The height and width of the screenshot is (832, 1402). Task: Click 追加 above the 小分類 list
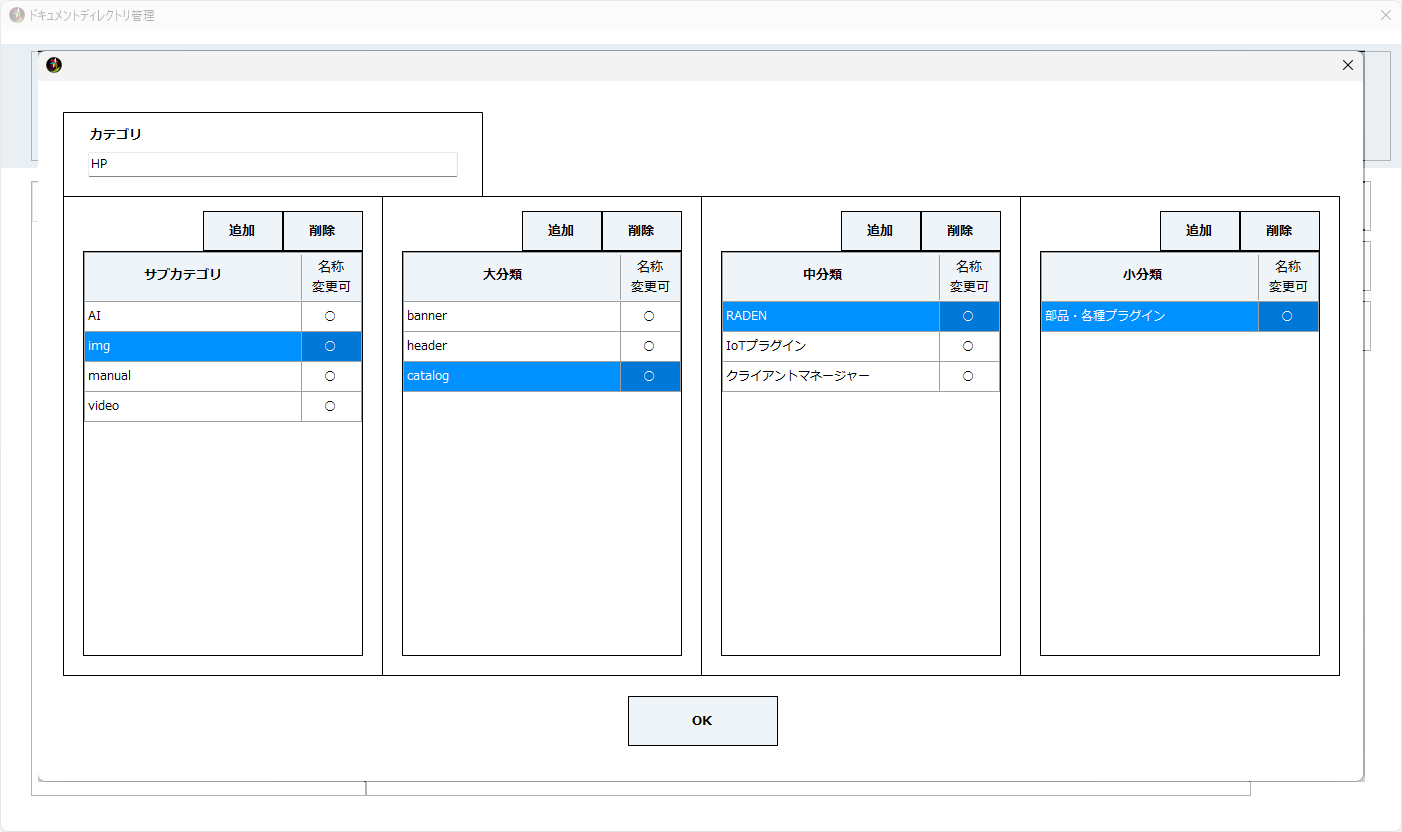tap(1200, 231)
